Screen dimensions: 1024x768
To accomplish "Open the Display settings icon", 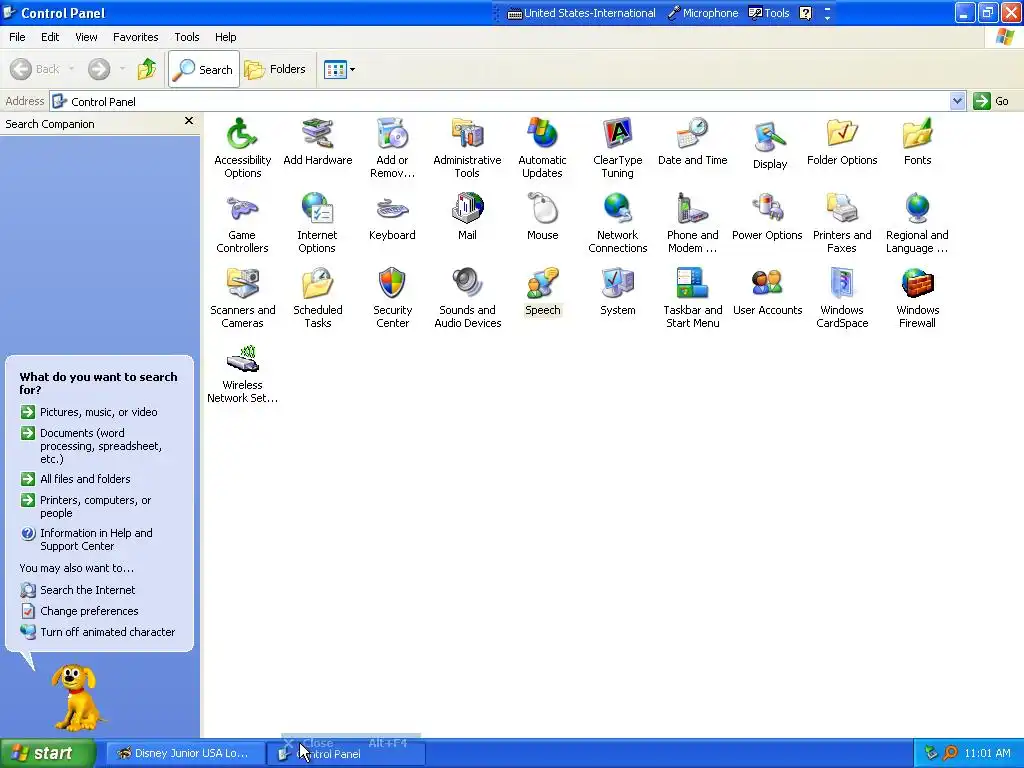I will [769, 145].
